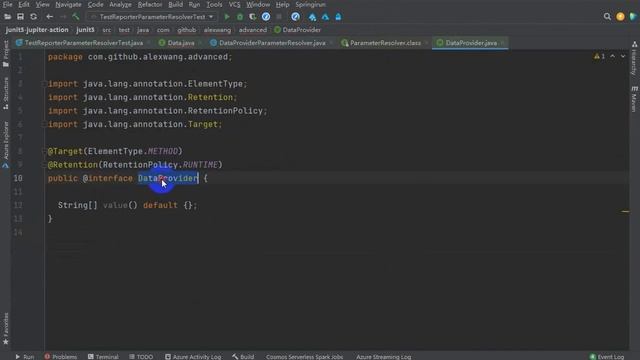
Task: Build project with the hammer icon
Action: point(76,17)
